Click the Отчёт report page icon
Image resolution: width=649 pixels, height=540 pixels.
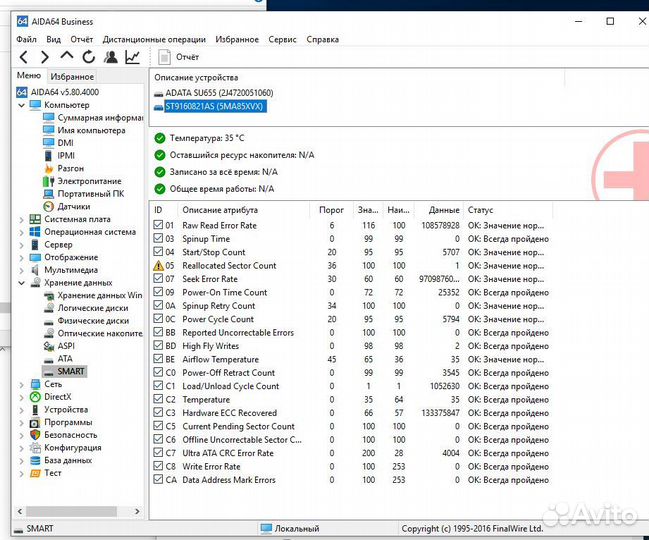pyautogui.click(x=164, y=57)
